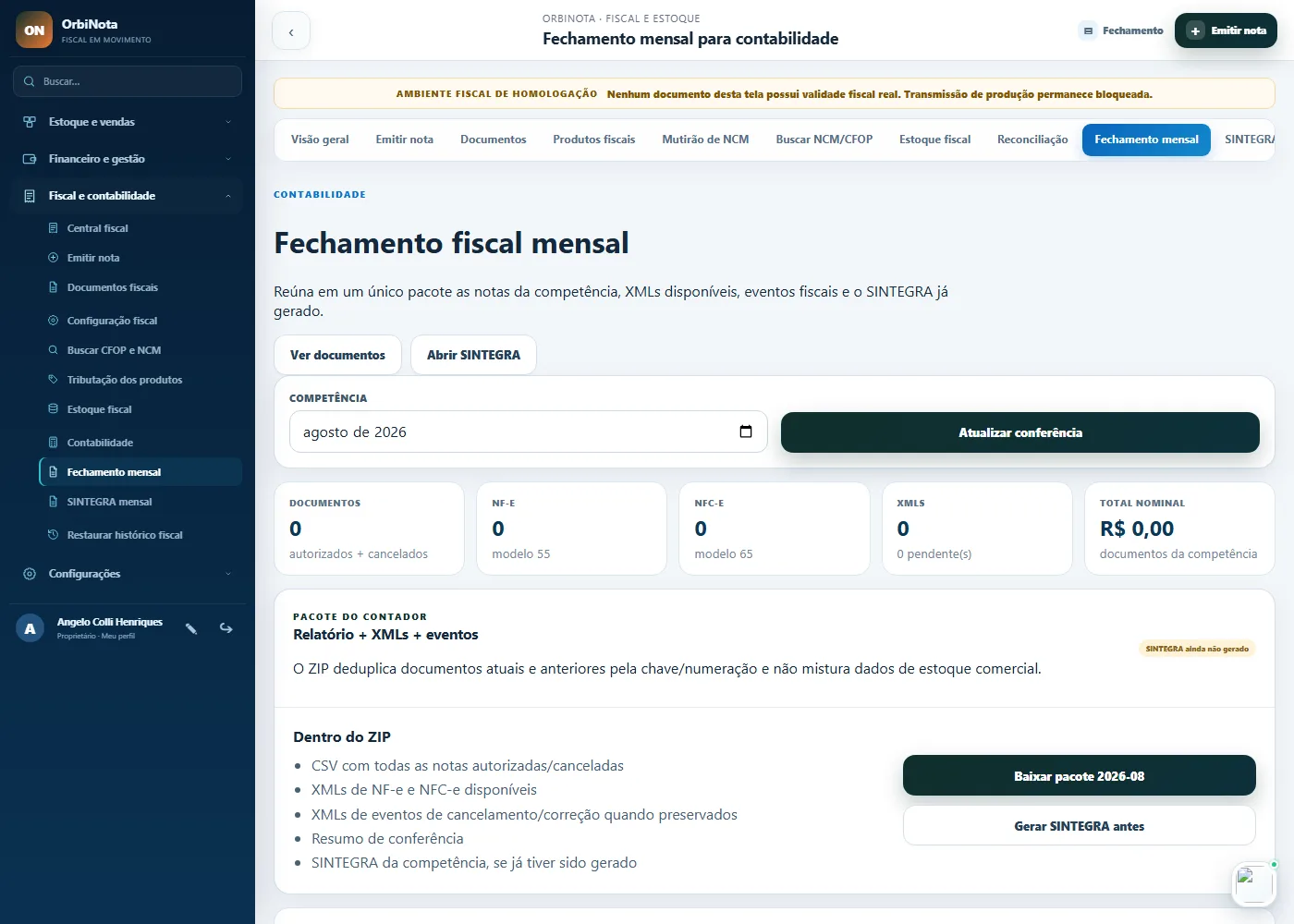The image size is (1294, 924).
Task: Click the user avatar A
Action: (x=30, y=628)
